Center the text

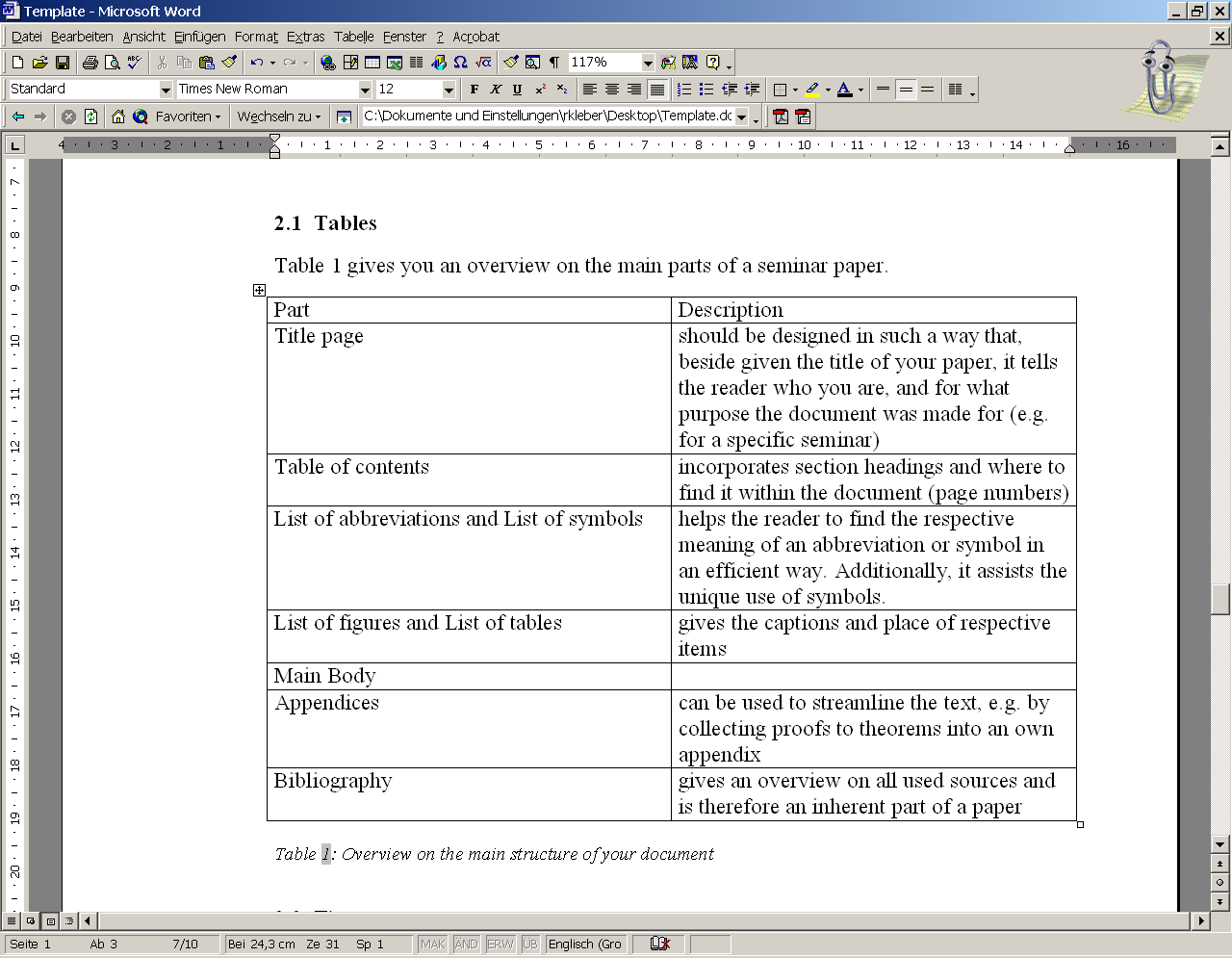click(612, 90)
